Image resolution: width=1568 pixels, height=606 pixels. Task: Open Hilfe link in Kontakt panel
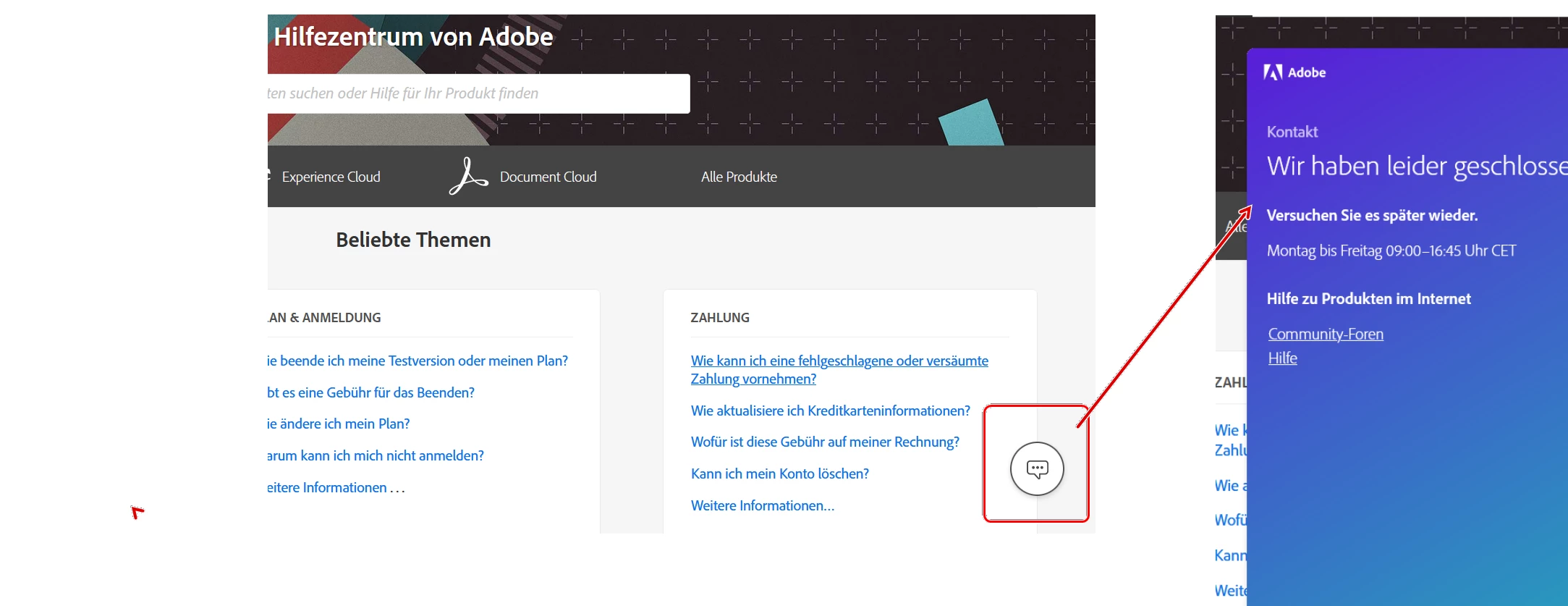coord(1282,358)
